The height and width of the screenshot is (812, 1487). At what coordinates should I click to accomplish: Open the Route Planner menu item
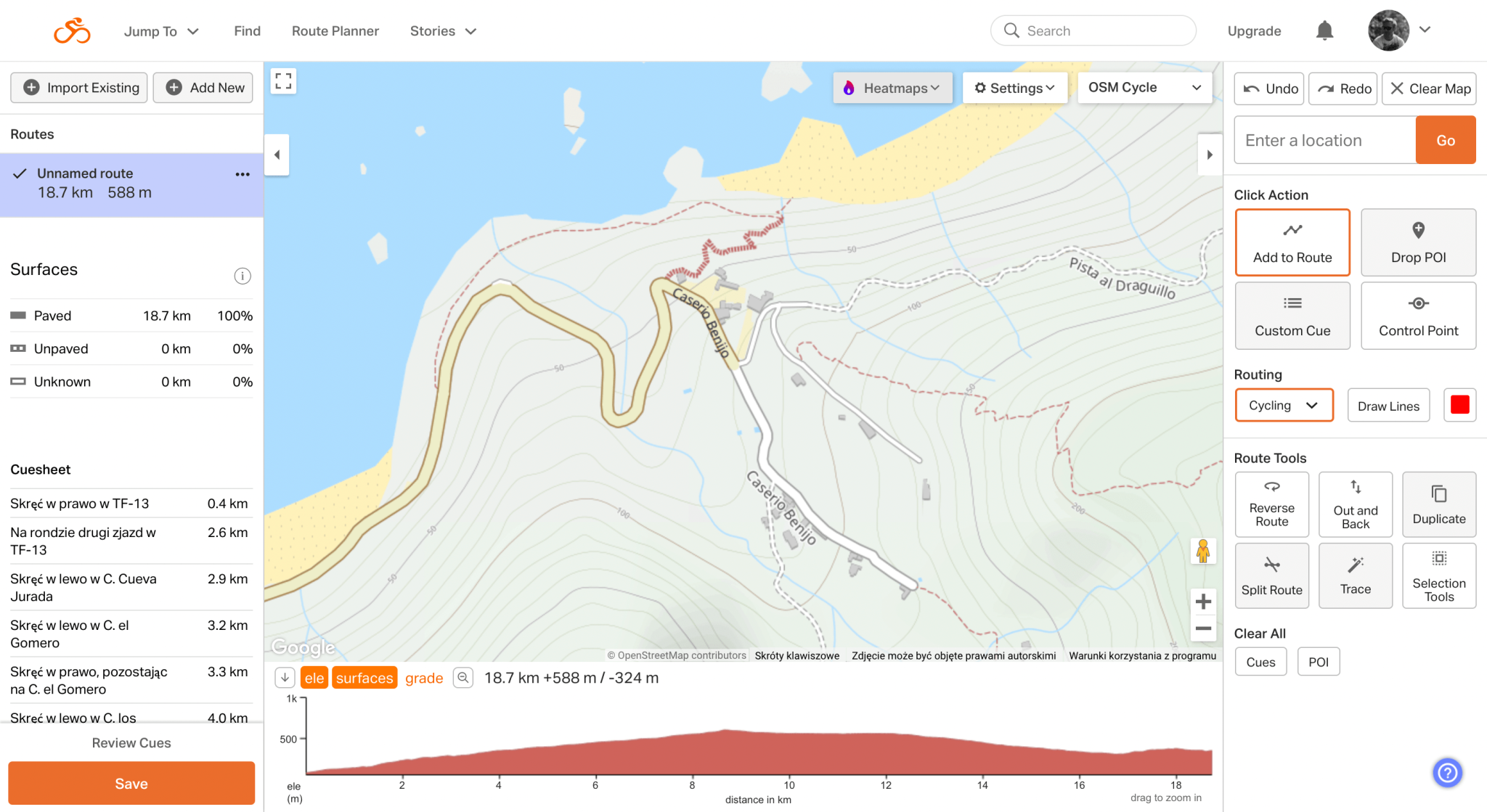coord(335,31)
